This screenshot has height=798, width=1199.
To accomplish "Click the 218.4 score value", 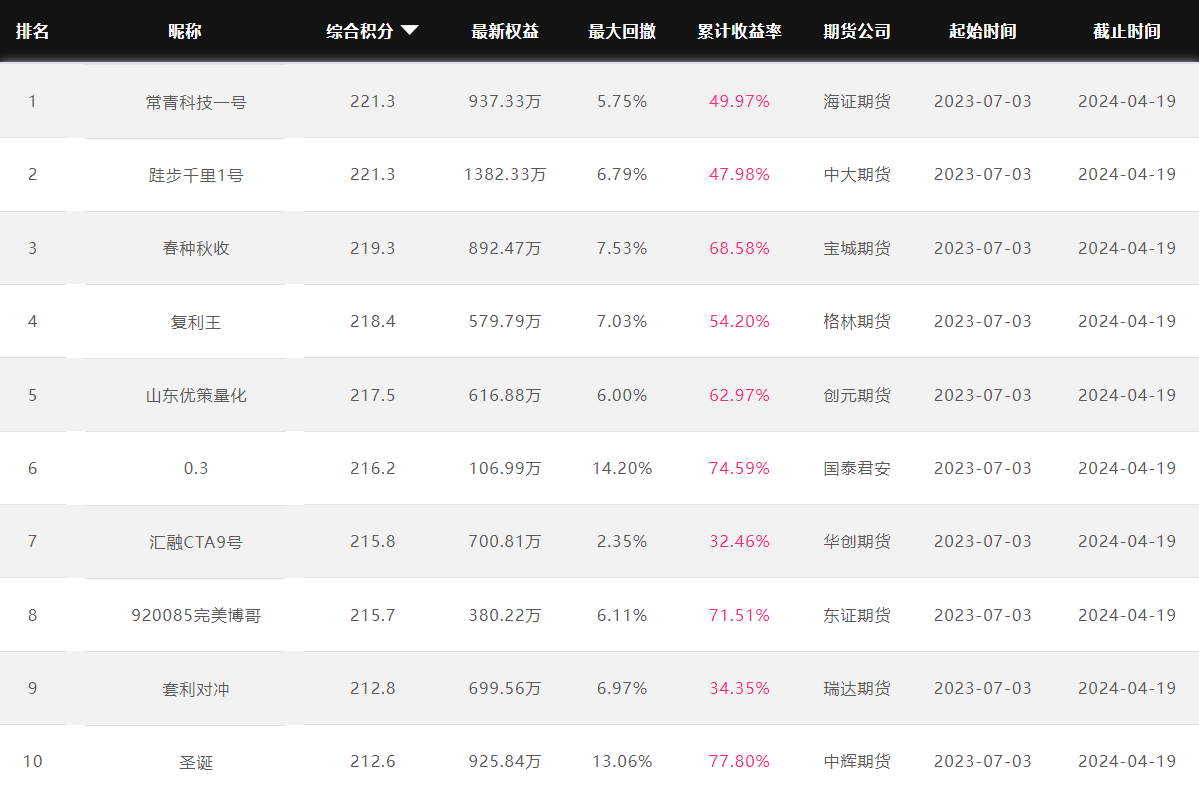I will point(372,321).
